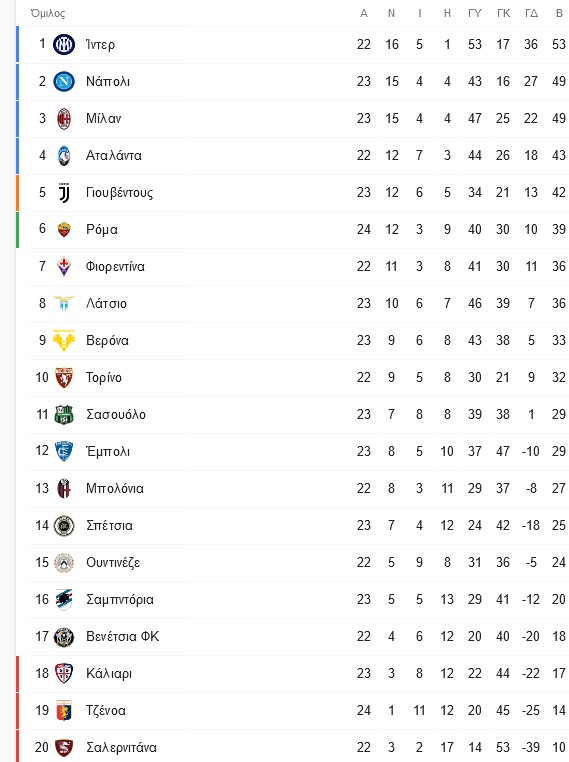
Task: Select the Κάλιαρι club crest
Action: click(64, 674)
